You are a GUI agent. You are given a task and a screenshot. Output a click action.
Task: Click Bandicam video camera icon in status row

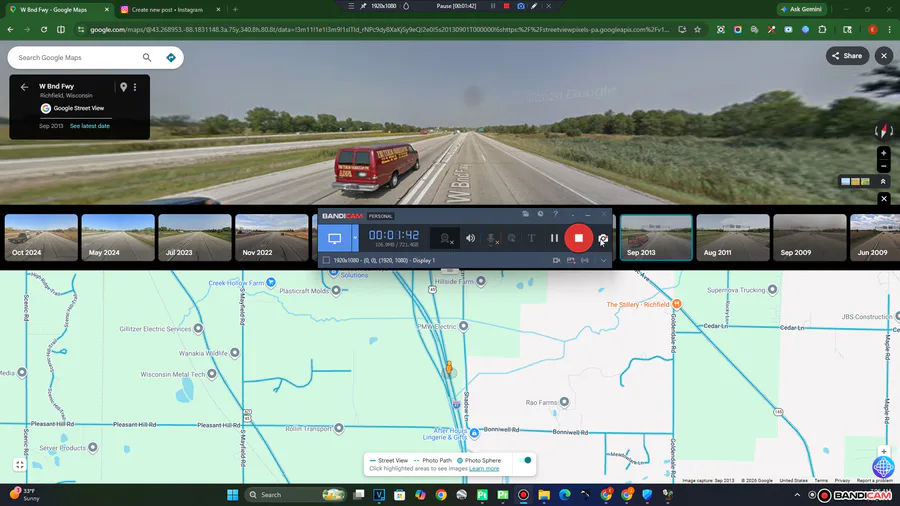pyautogui.click(x=556, y=260)
